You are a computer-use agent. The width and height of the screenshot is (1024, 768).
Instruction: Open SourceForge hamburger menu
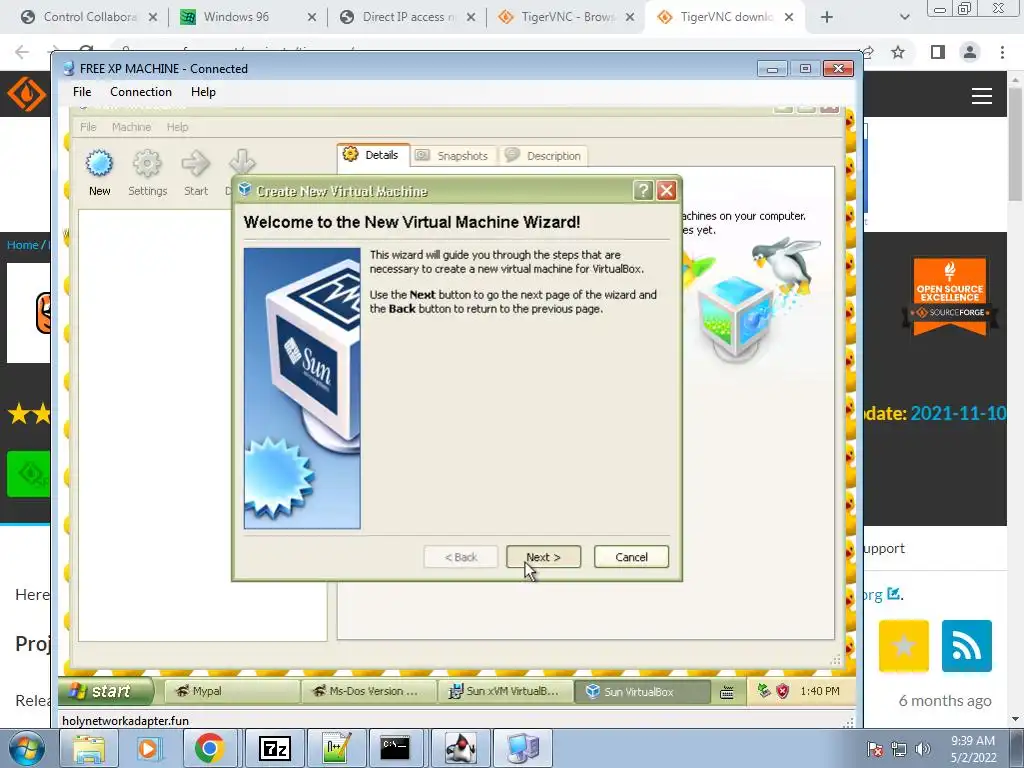[x=982, y=96]
